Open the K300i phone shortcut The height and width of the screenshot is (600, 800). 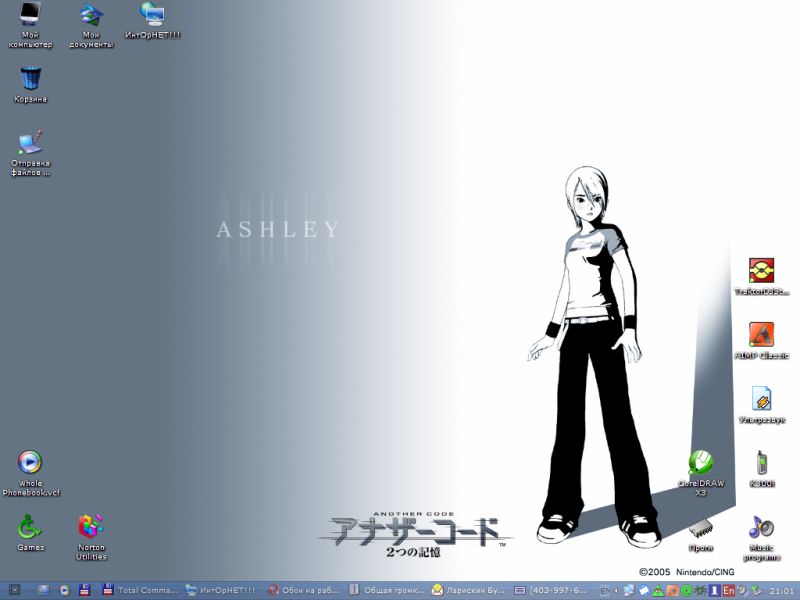pos(762,469)
